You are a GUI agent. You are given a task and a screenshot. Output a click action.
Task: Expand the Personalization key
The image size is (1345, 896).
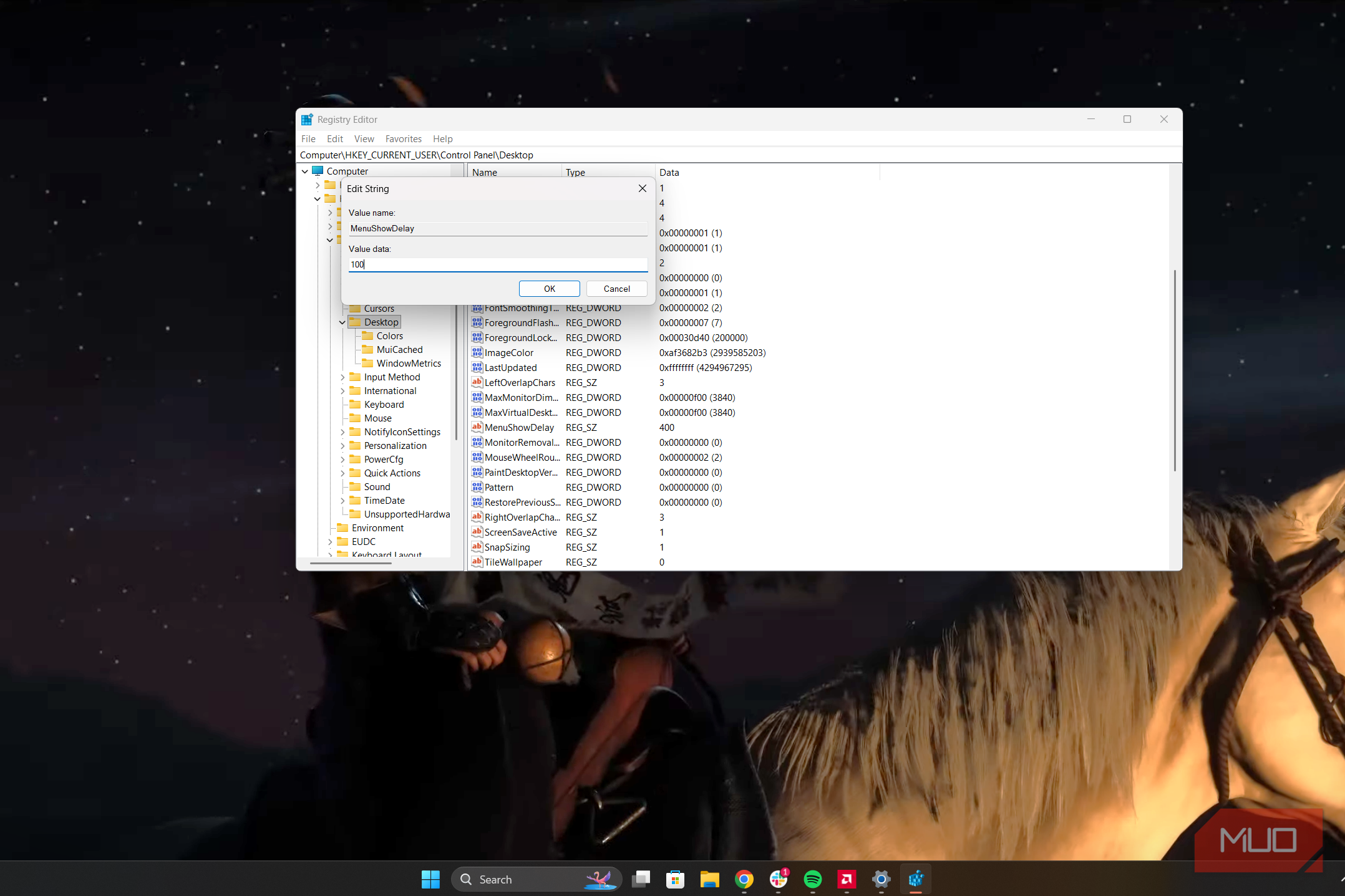point(342,446)
